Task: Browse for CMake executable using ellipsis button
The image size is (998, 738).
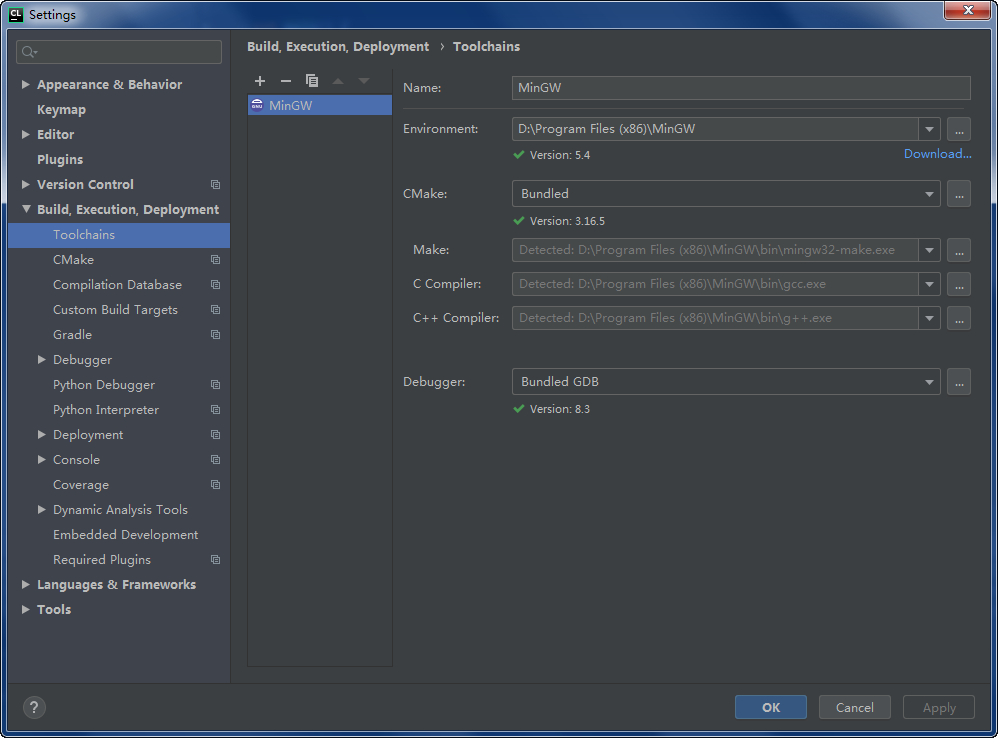Action: point(958,194)
